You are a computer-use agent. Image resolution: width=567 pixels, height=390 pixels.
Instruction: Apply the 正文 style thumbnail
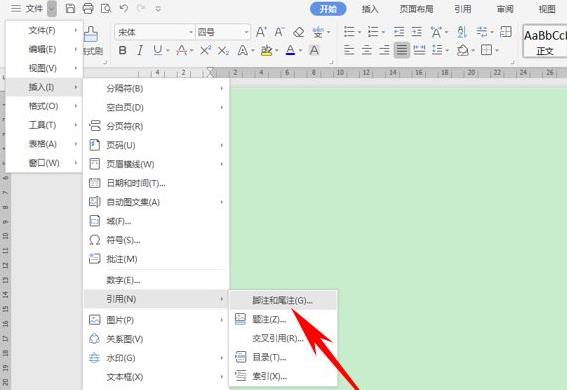[x=545, y=41]
